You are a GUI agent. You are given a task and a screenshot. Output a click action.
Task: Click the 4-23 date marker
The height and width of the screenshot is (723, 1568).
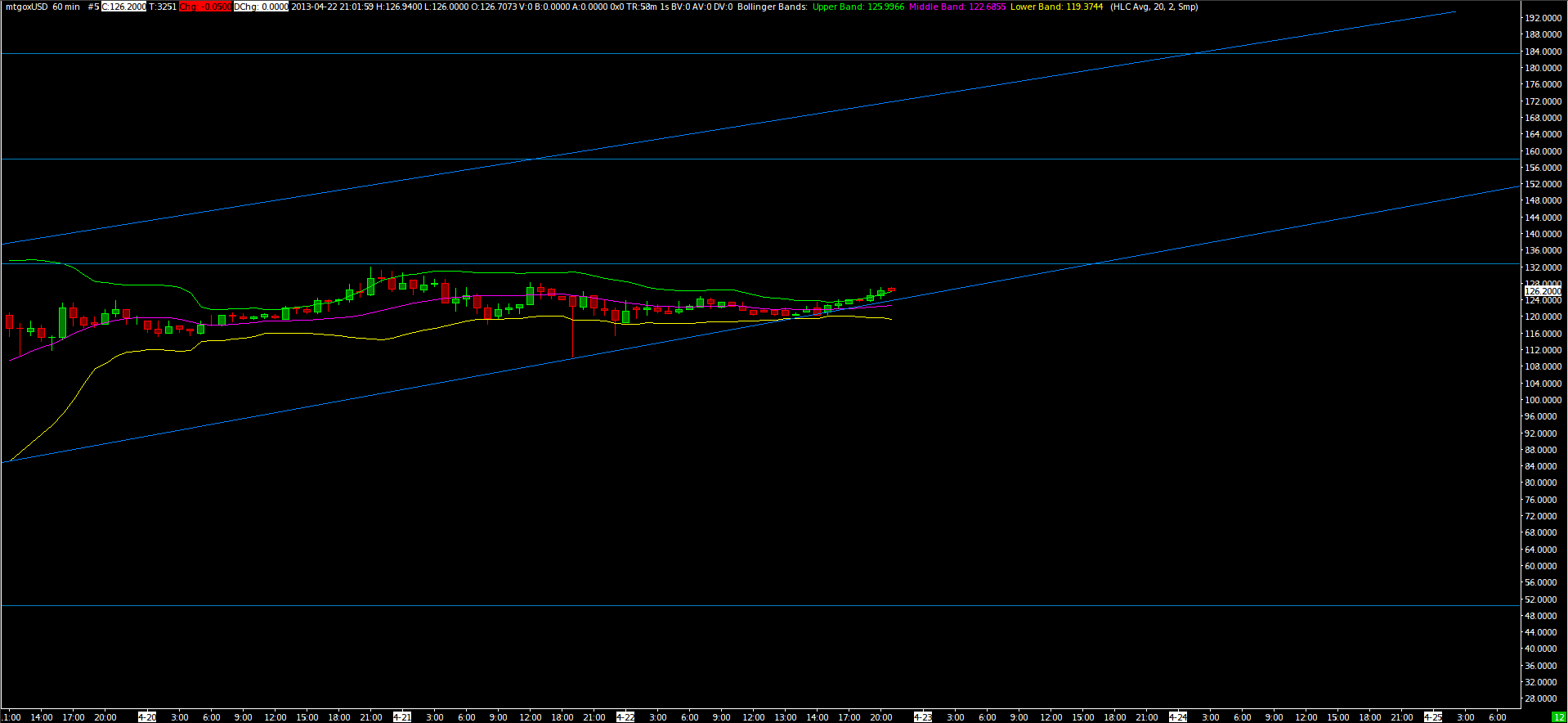923,717
